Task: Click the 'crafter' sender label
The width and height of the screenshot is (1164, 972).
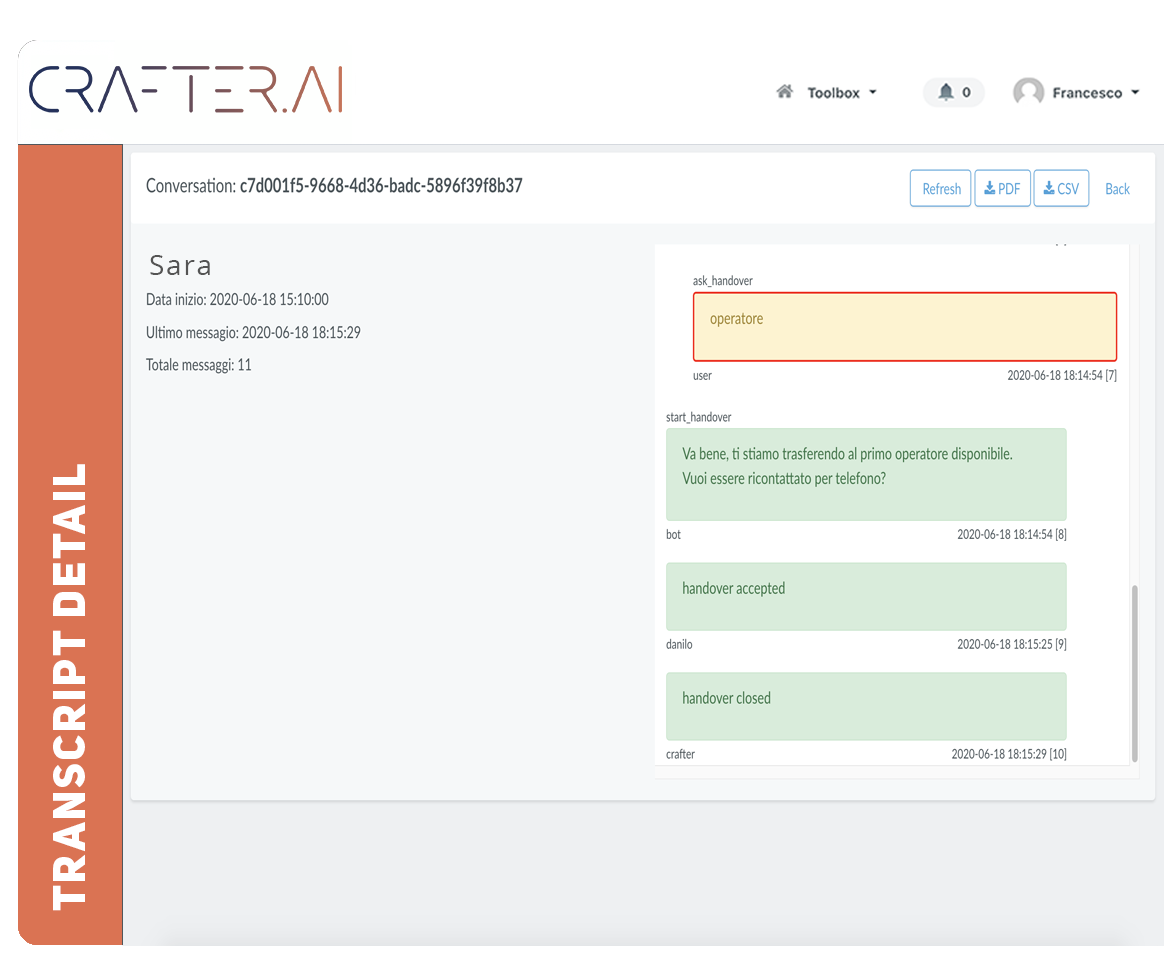Action: coord(680,754)
